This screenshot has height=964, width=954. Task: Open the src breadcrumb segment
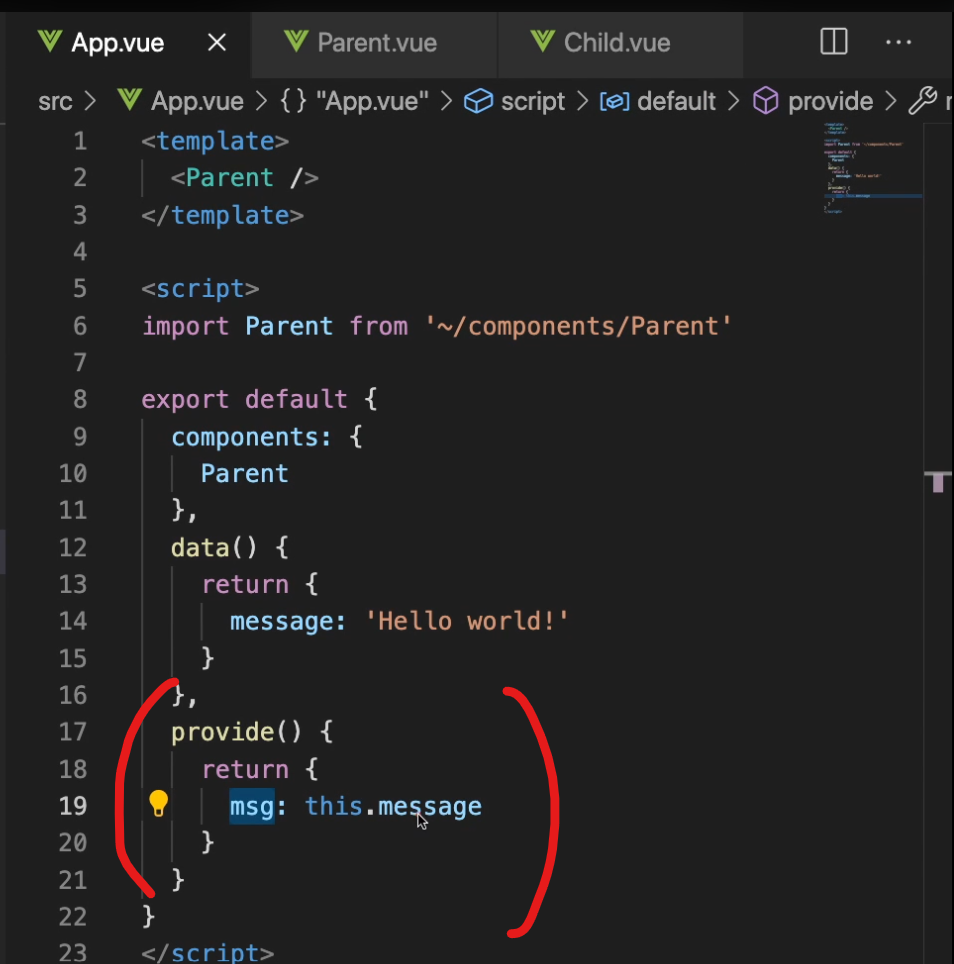[x=55, y=101]
